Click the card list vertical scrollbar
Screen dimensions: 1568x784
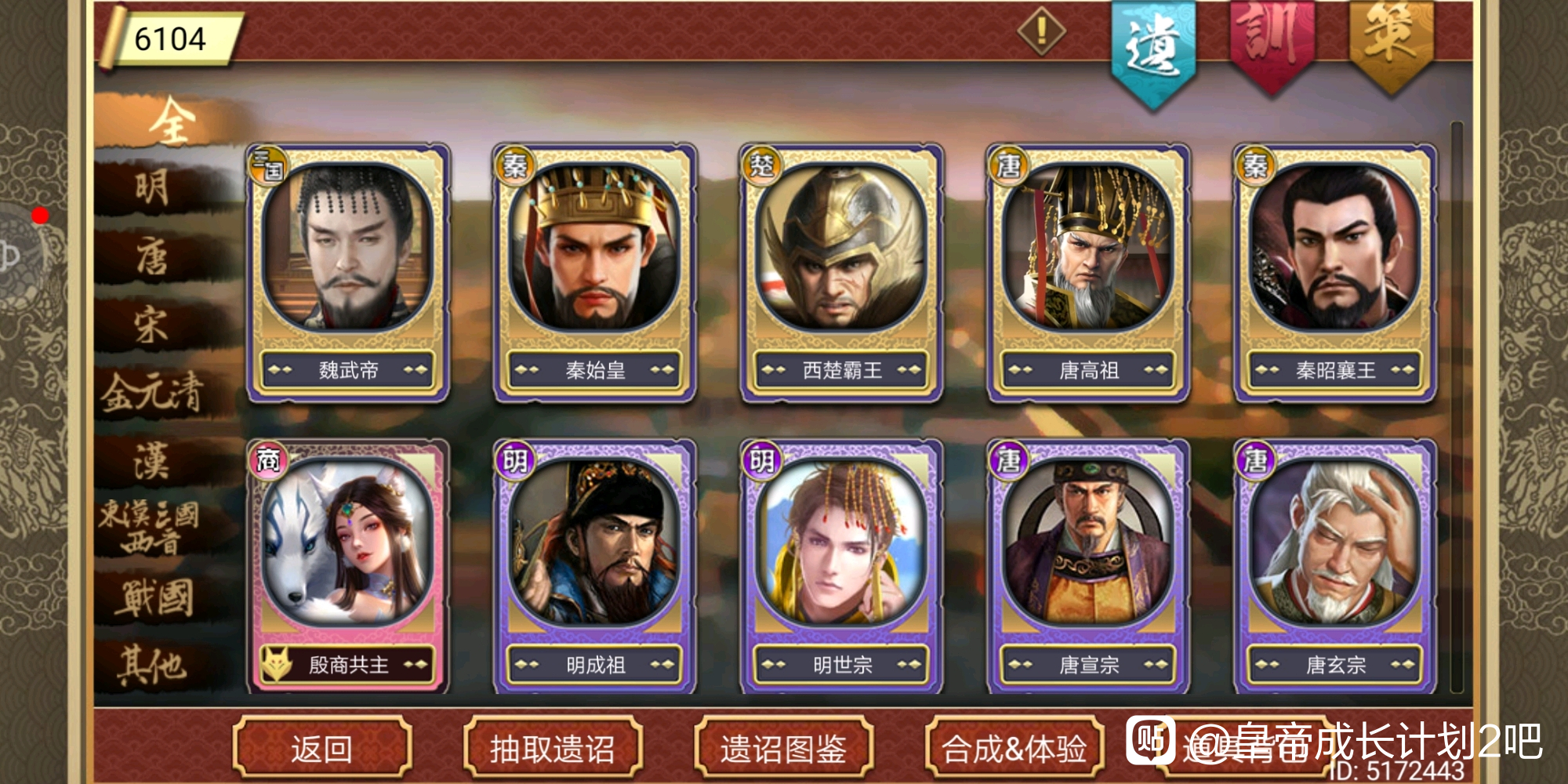(x=1457, y=408)
